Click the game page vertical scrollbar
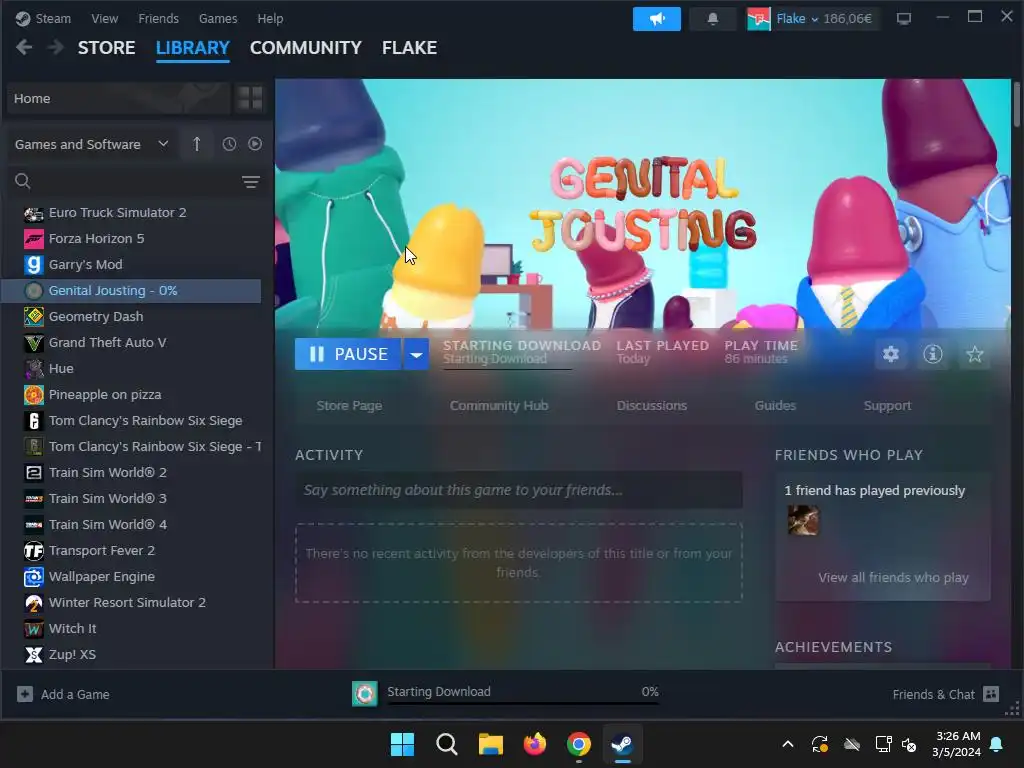1024x768 pixels. (x=1016, y=104)
